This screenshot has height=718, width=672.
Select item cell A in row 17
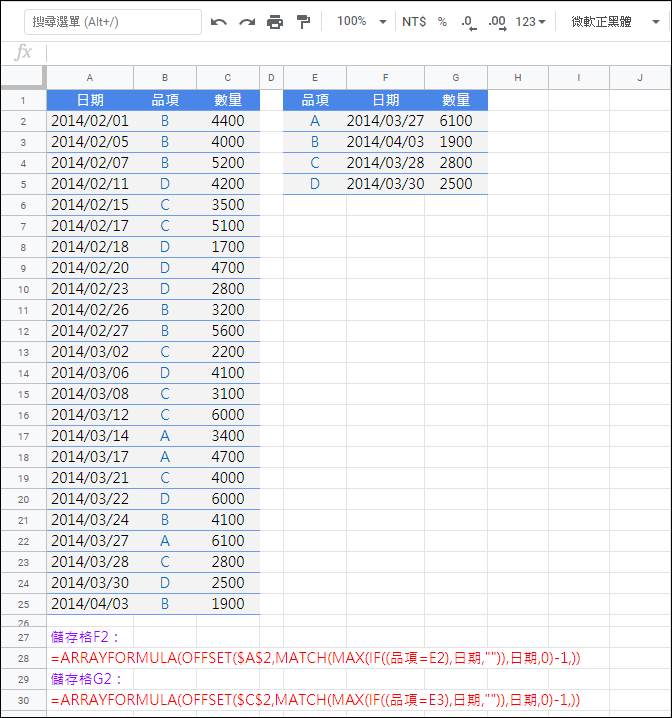click(165, 436)
